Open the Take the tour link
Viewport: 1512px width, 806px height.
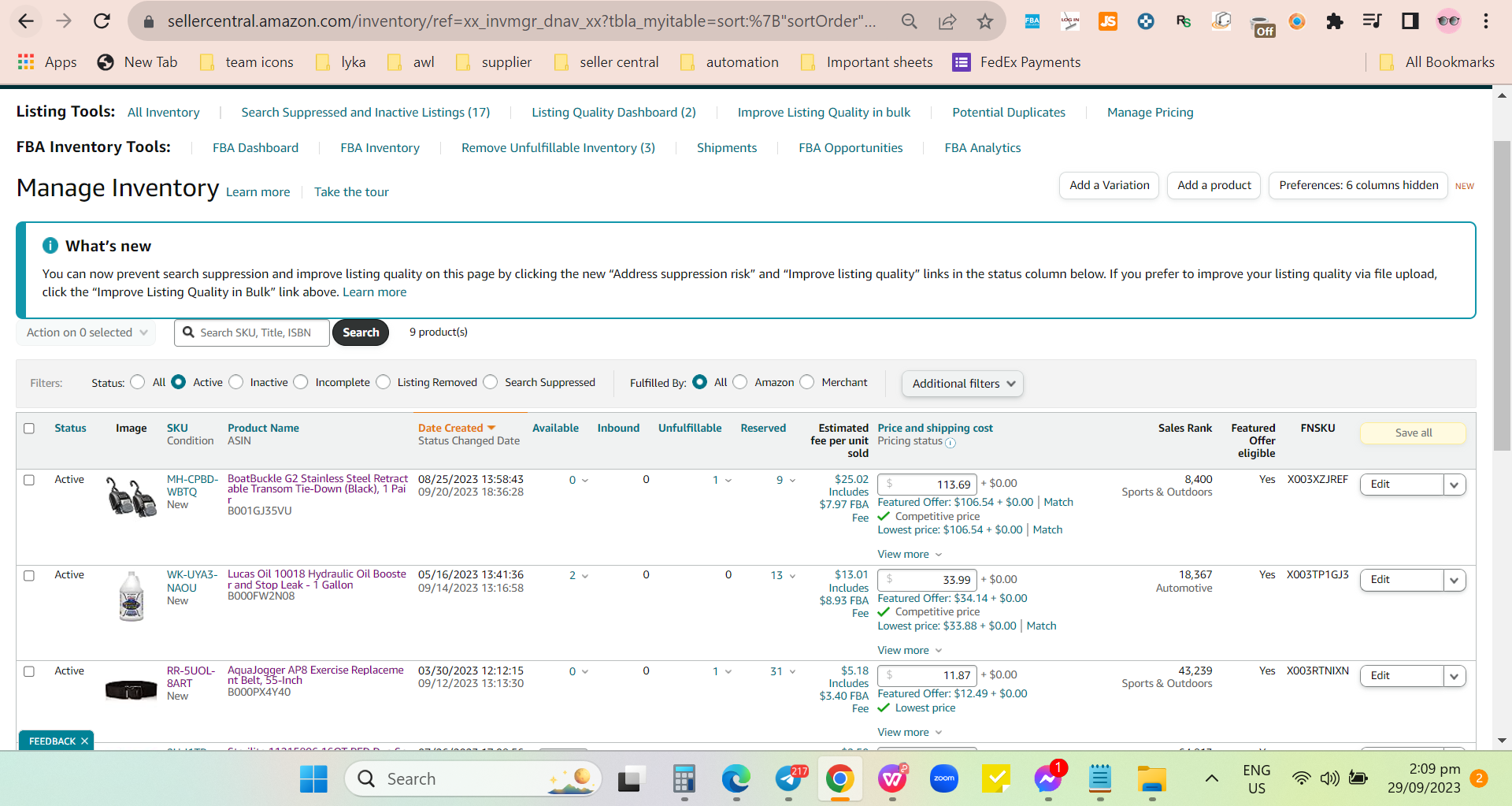pos(351,192)
